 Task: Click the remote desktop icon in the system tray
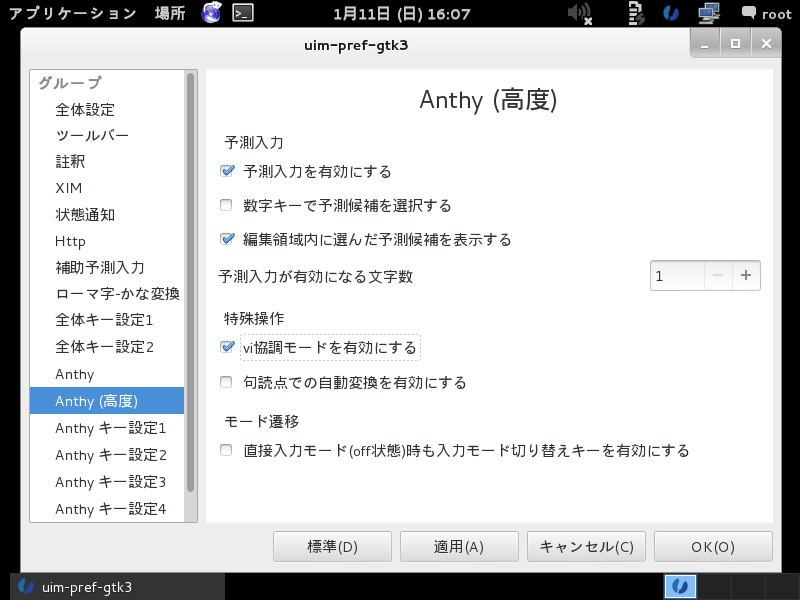pyautogui.click(x=708, y=13)
